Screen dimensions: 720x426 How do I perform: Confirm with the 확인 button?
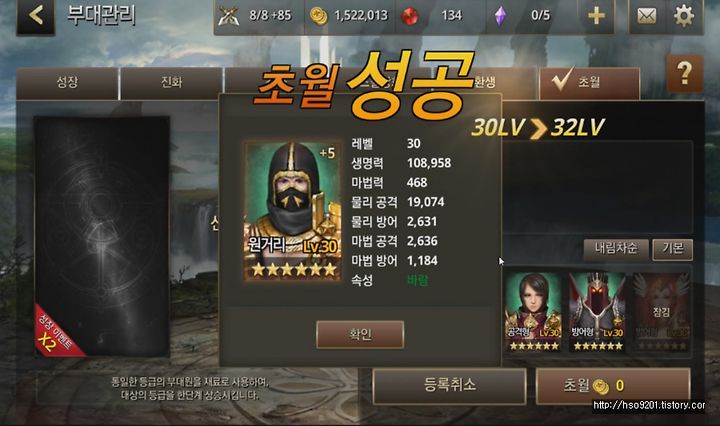click(x=360, y=334)
